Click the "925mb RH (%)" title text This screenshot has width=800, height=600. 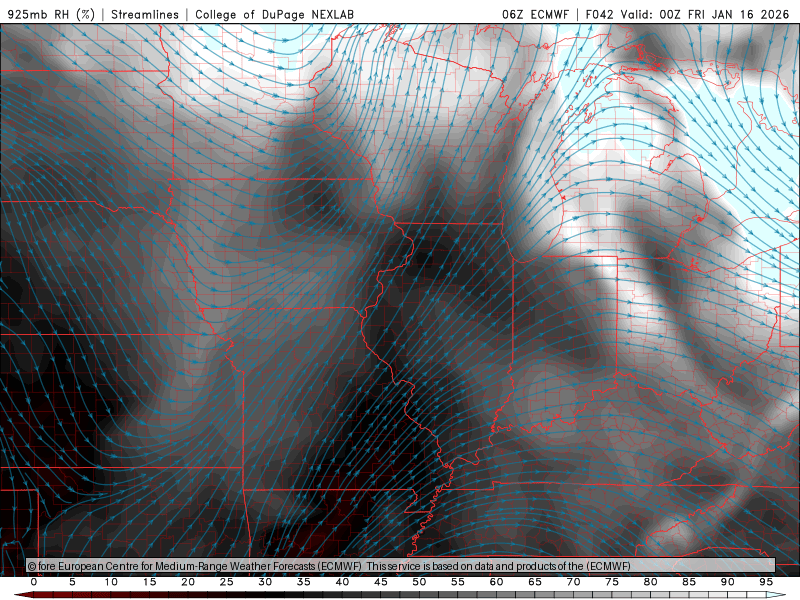pos(51,14)
